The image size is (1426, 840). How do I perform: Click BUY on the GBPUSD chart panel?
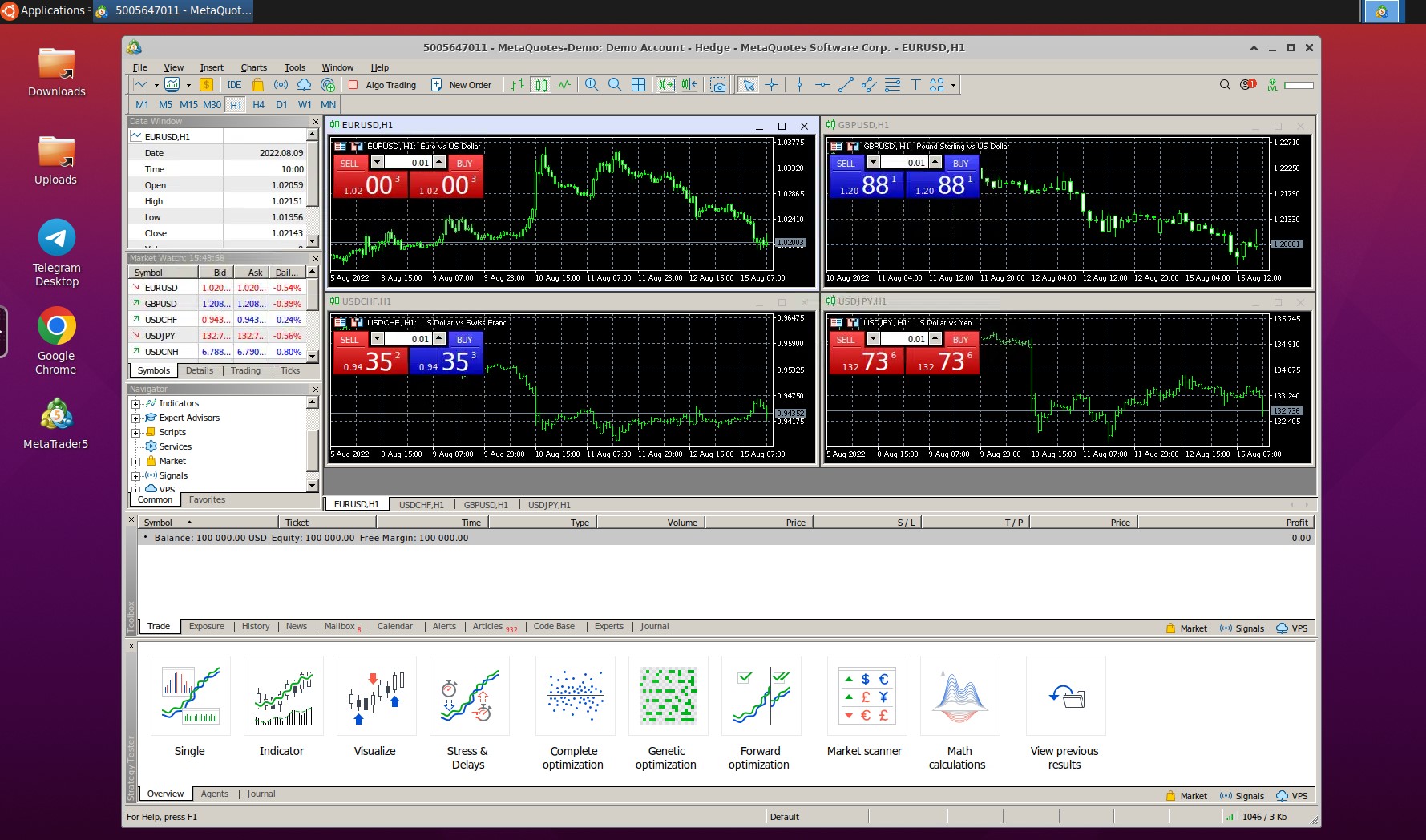click(960, 163)
